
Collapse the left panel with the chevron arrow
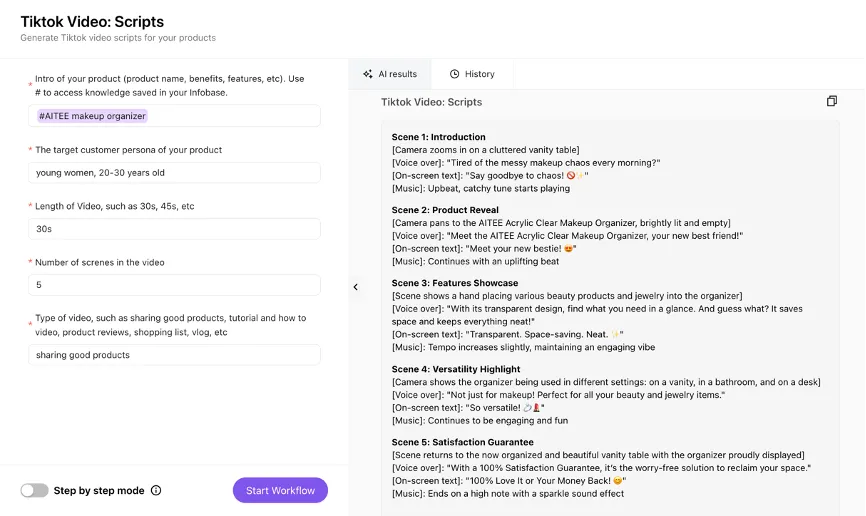coord(355,287)
